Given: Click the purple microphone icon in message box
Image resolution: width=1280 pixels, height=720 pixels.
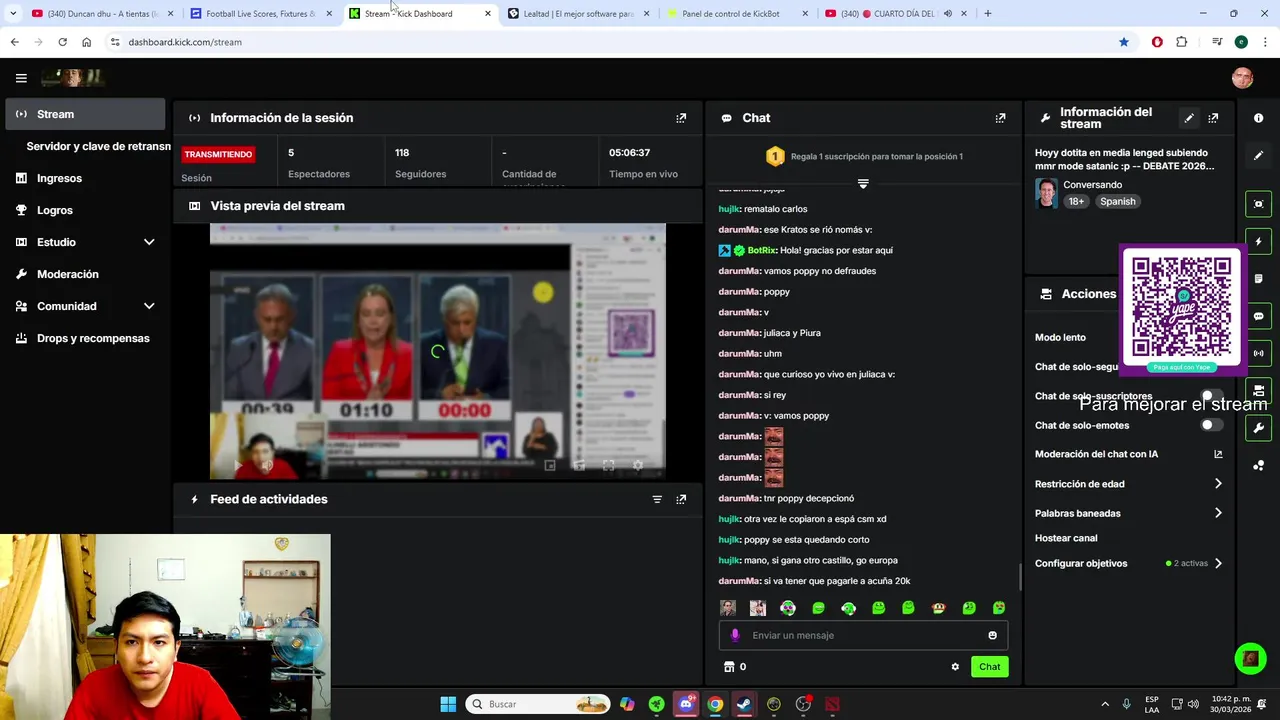Looking at the screenshot, I should point(735,635).
